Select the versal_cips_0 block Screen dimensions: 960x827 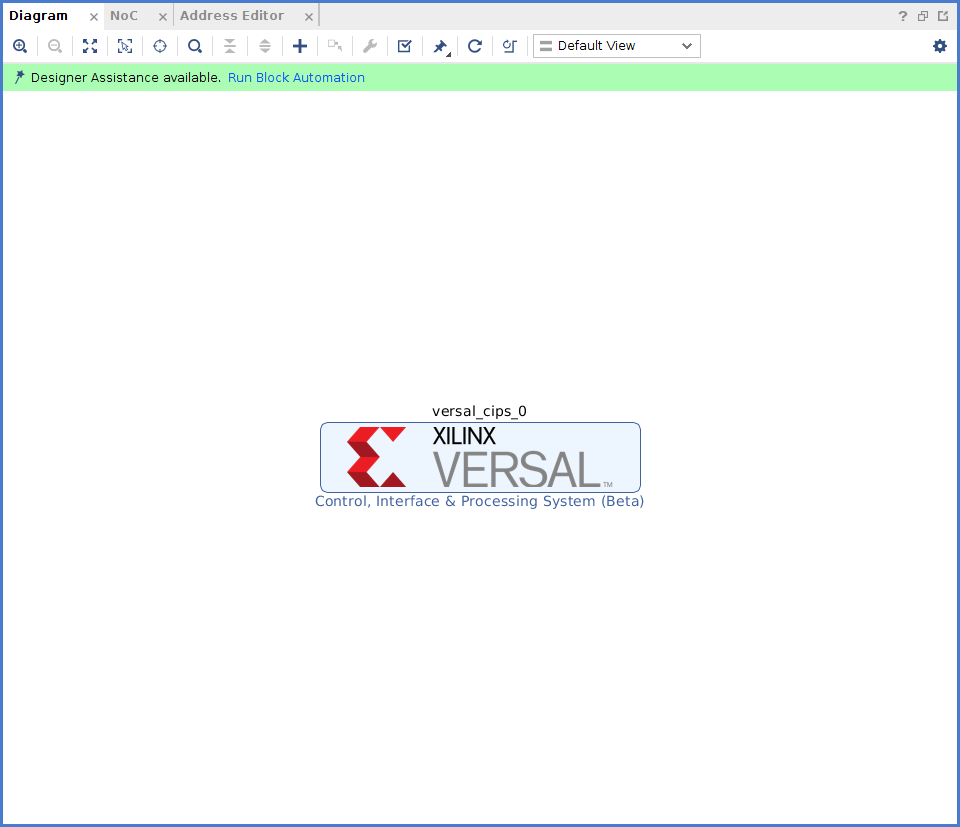click(480, 457)
